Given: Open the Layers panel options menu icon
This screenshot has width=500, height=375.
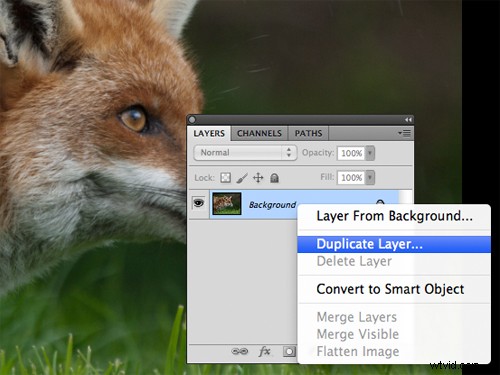Looking at the screenshot, I should [404, 133].
